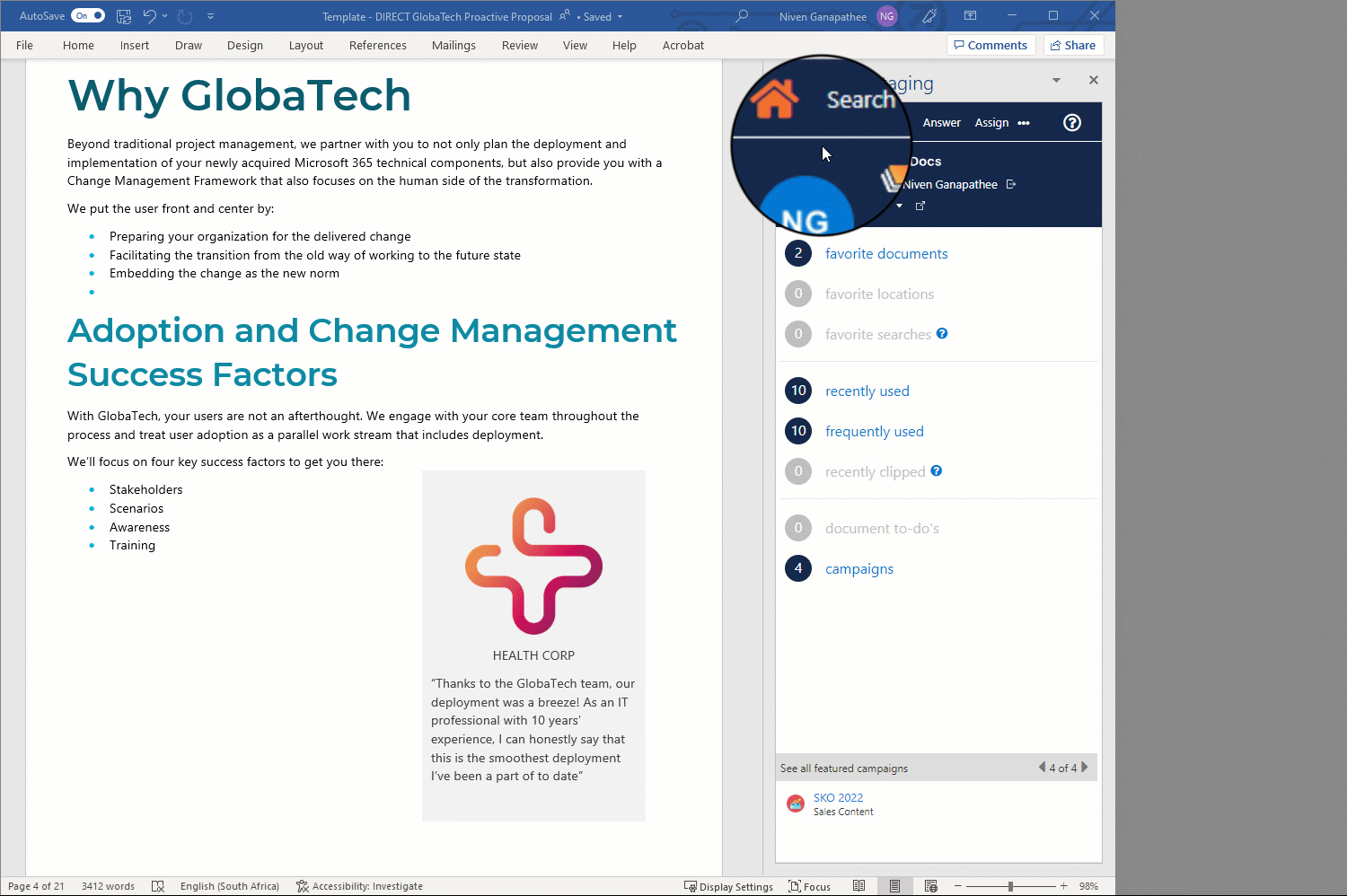Open the Help tab
Viewport: 1347px width, 896px height.
click(624, 45)
